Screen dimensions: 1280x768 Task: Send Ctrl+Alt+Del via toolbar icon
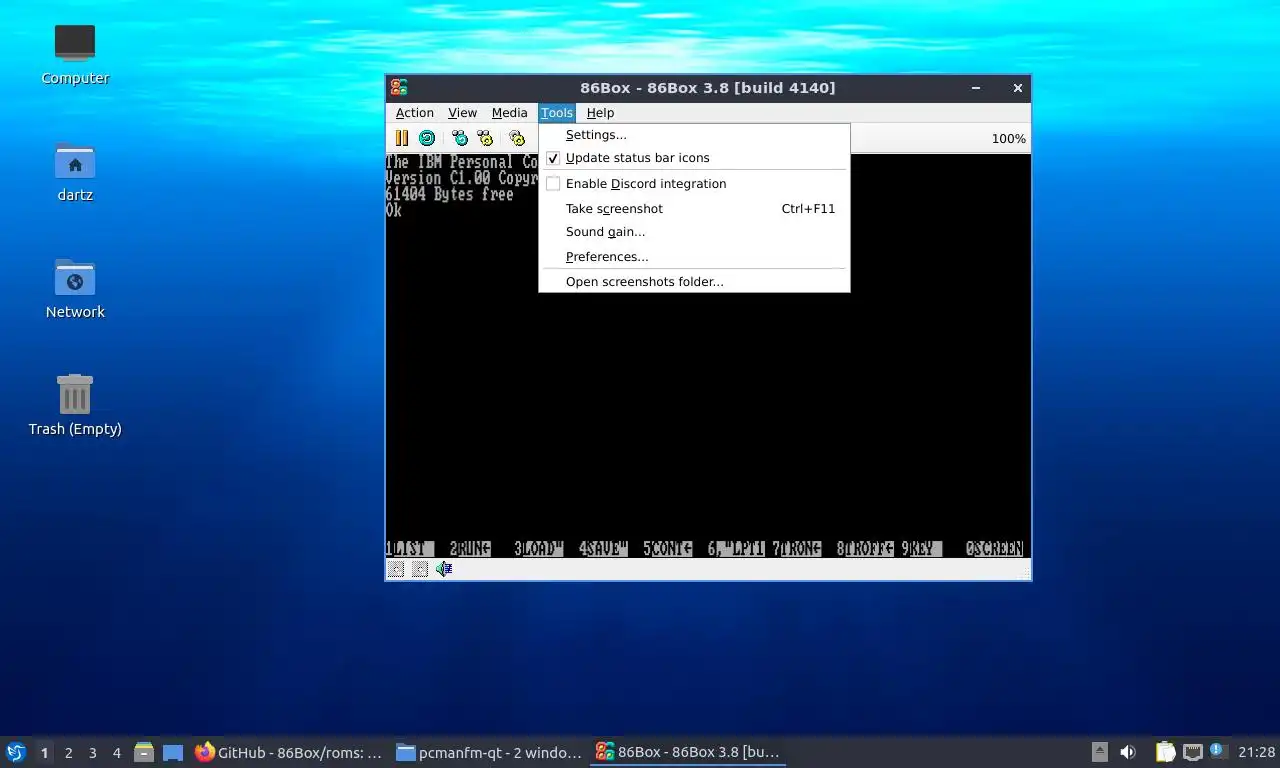[460, 138]
